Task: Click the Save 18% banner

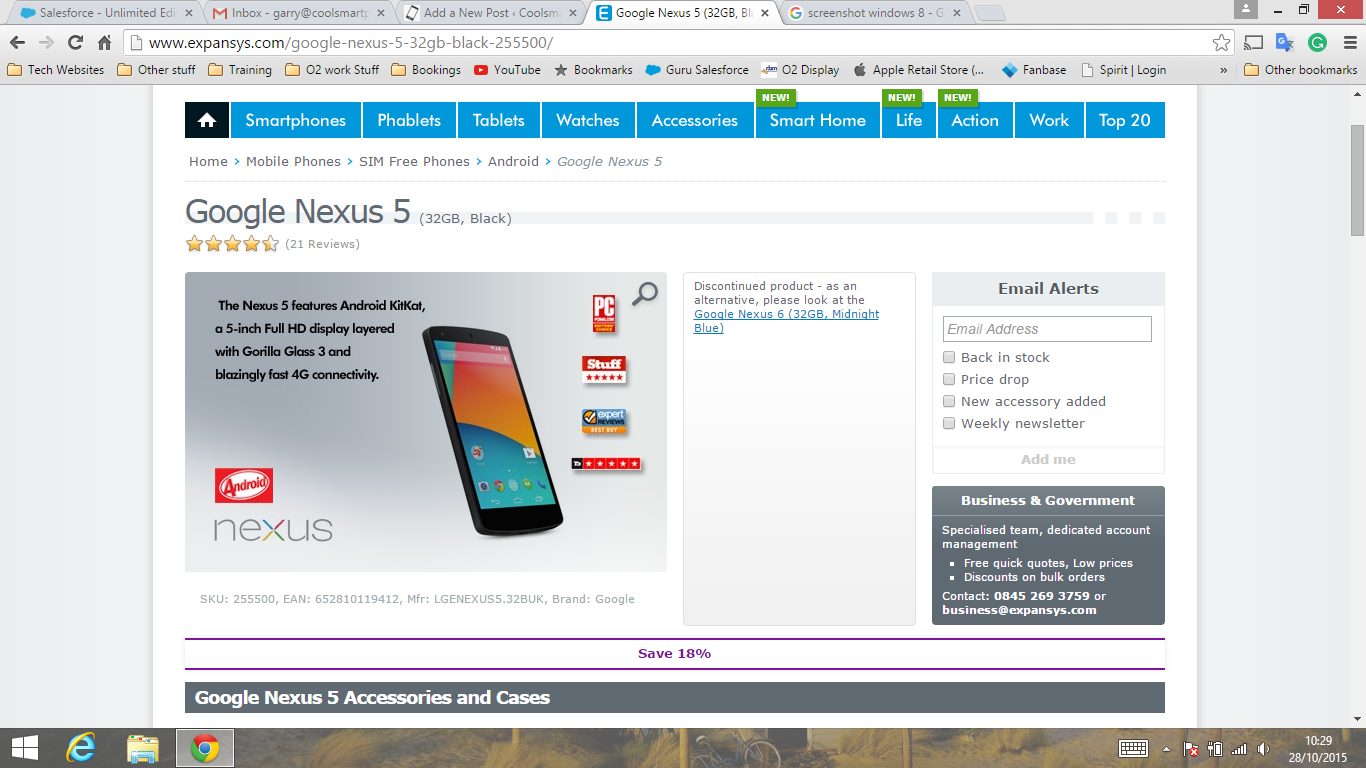Action: point(675,653)
